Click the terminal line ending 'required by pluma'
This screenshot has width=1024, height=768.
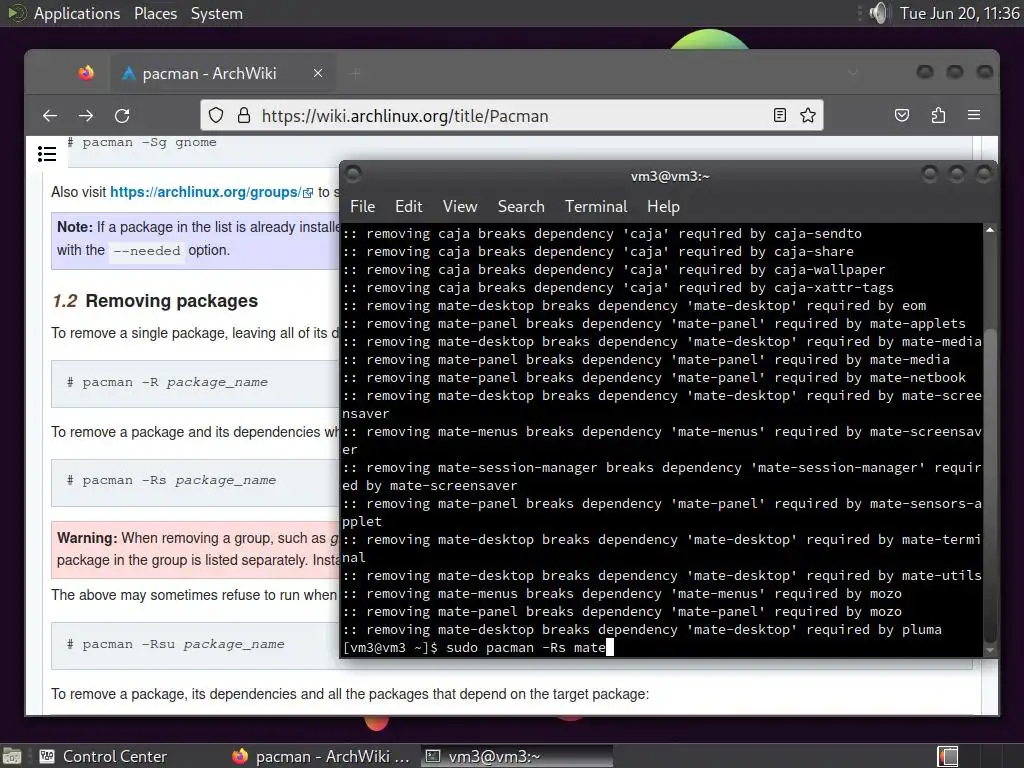(x=642, y=630)
